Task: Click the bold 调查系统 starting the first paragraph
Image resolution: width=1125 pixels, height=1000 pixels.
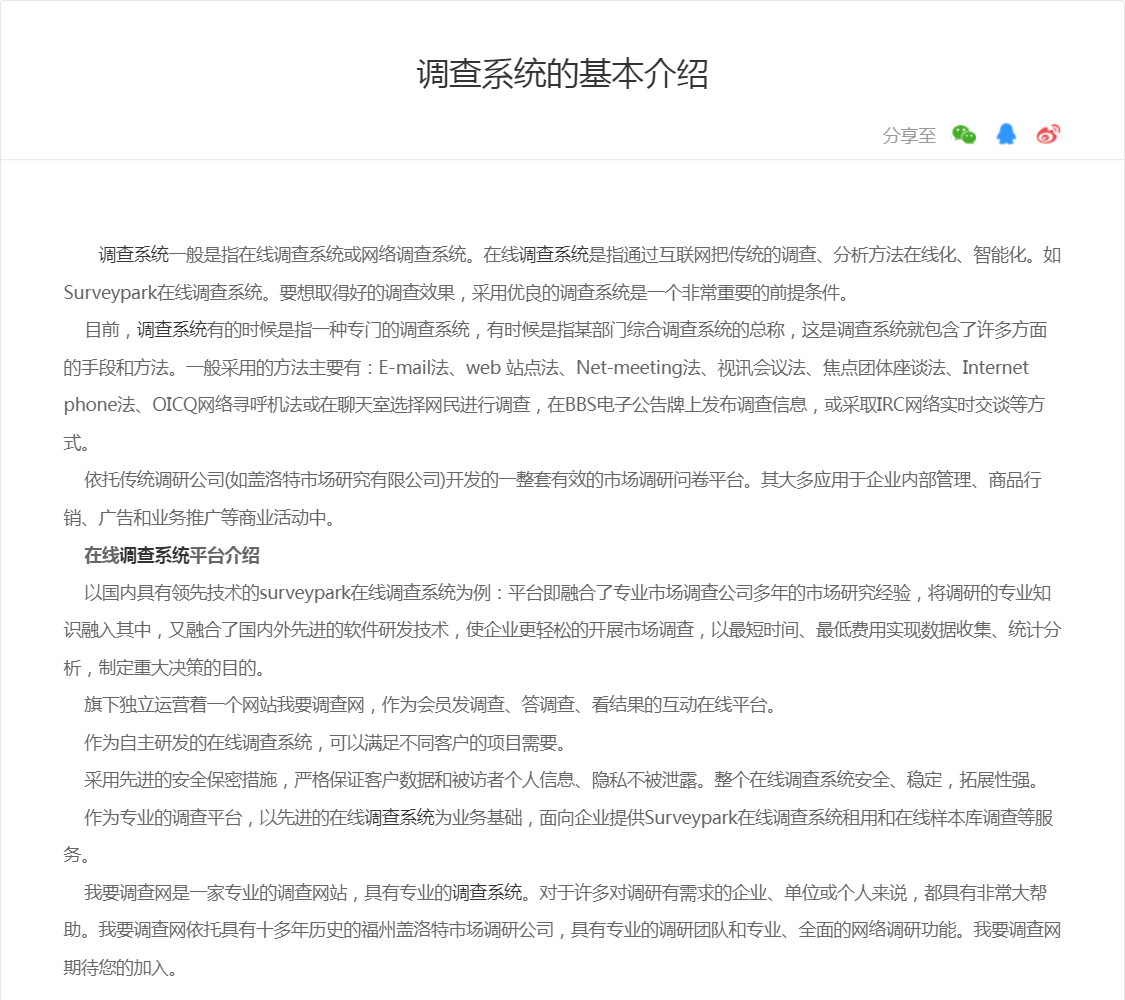Action: pyautogui.click(x=133, y=255)
